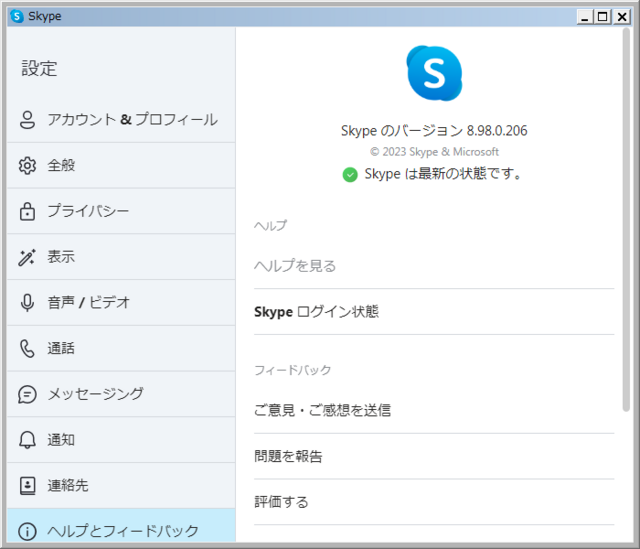Screen dimensions: 640x549
Task: Select ヘルプとフィードバック in the sidebar
Action: pos(121,526)
